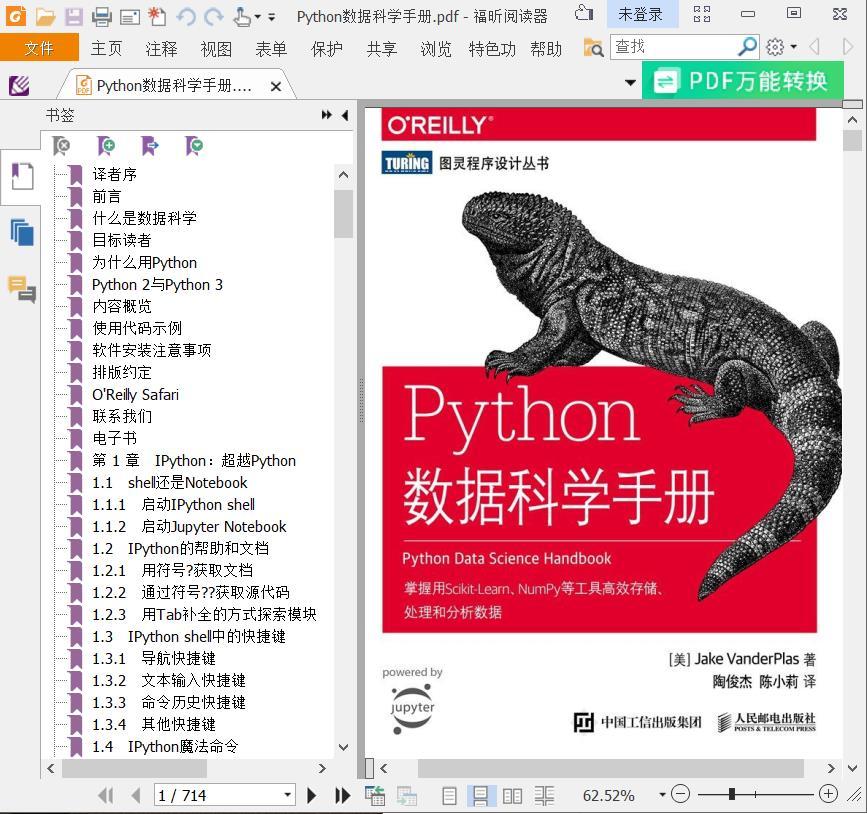The image size is (867, 814).
Task: Click the Redo arrow icon
Action: [x=213, y=17]
